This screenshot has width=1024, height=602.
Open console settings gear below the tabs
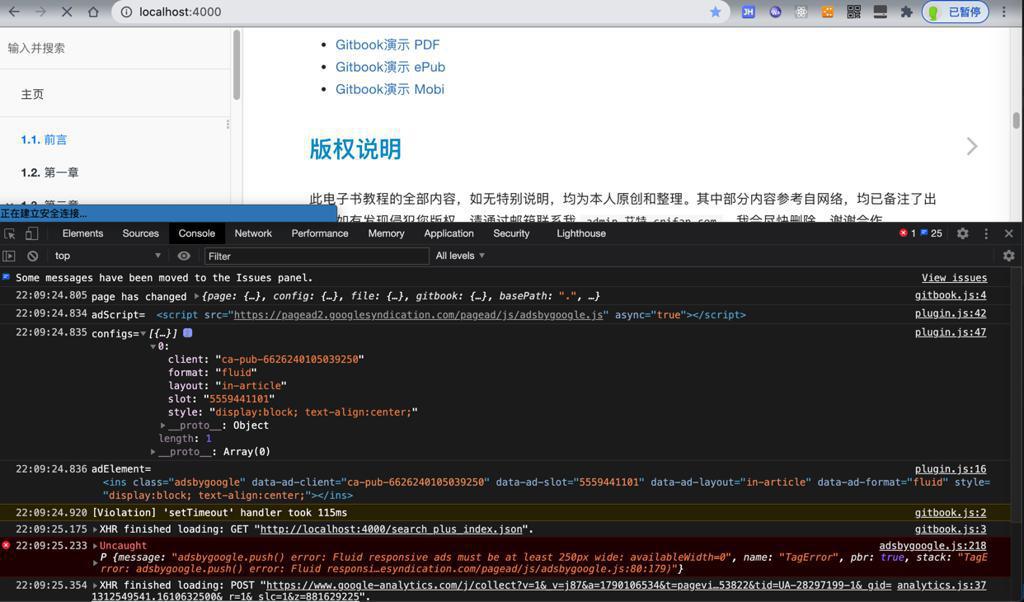[1009, 256]
